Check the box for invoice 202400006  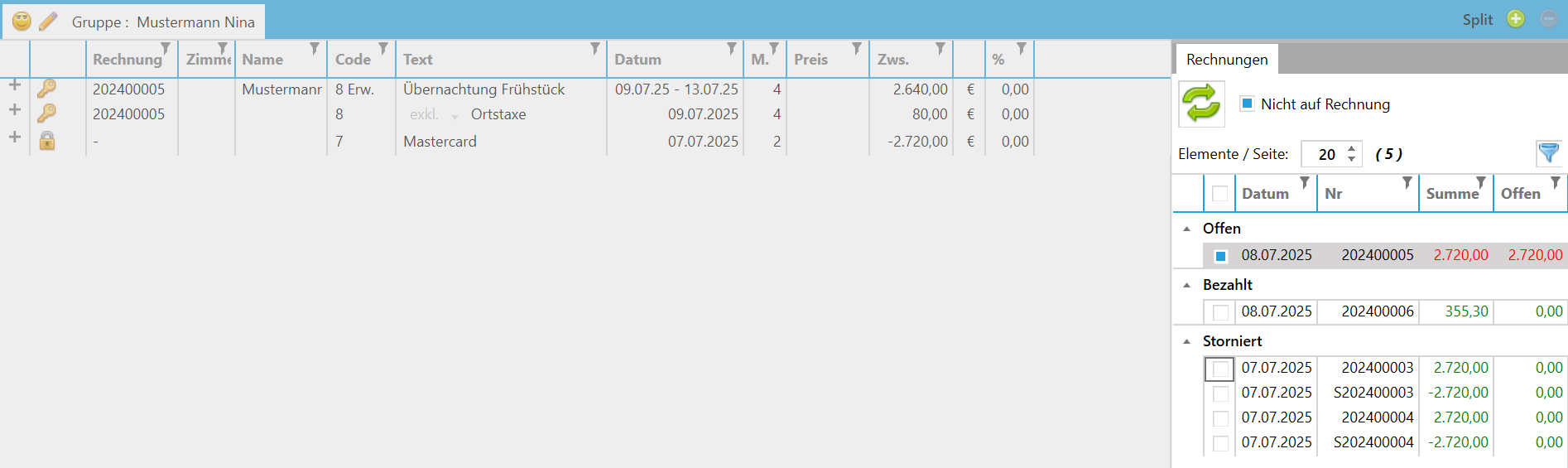[1220, 312]
